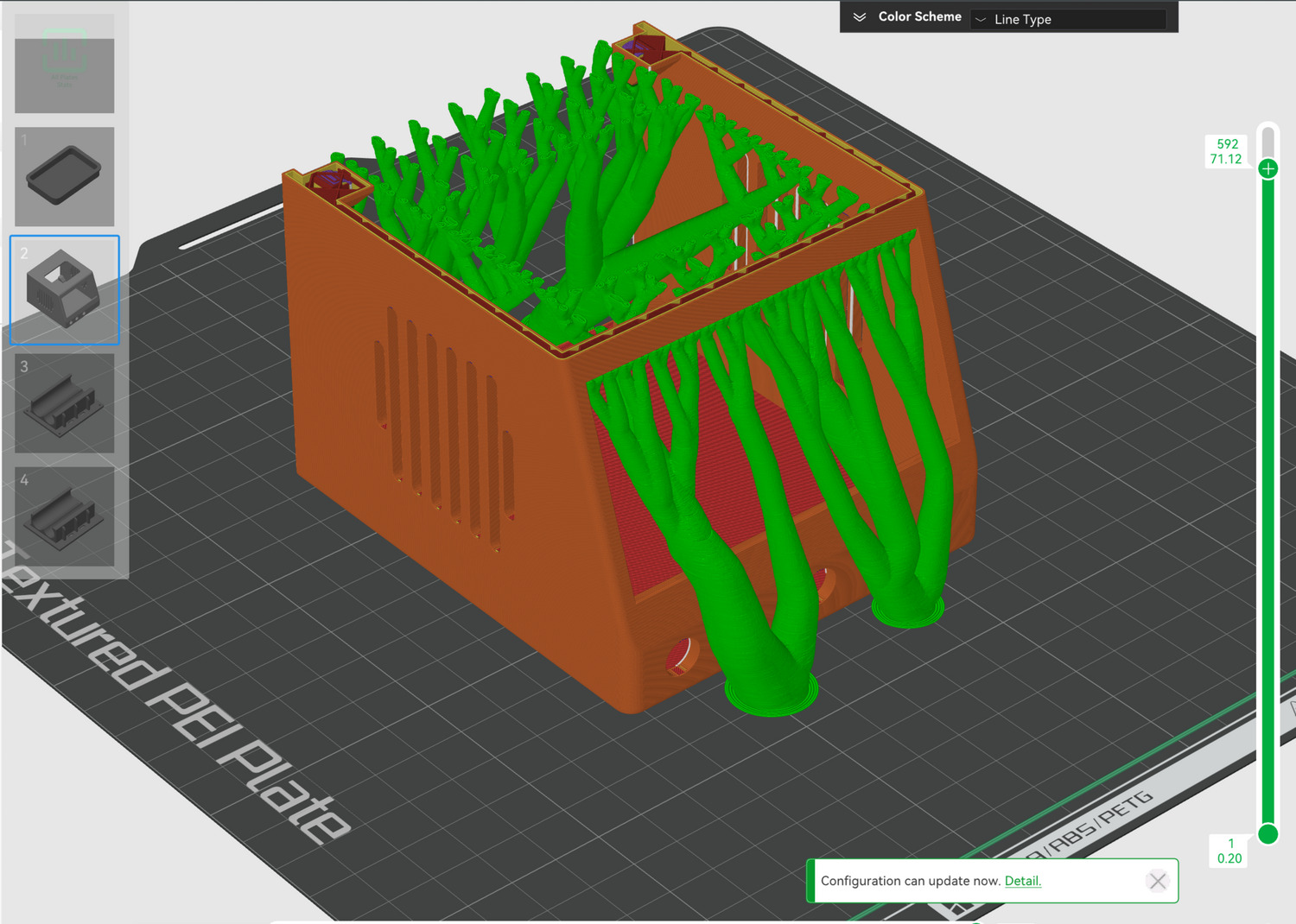Select plate 1 tray thumbnail

click(64, 177)
